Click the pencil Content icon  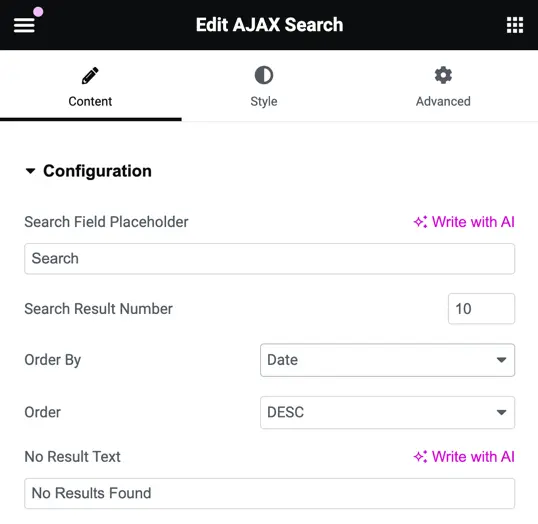pyautogui.click(x=90, y=75)
